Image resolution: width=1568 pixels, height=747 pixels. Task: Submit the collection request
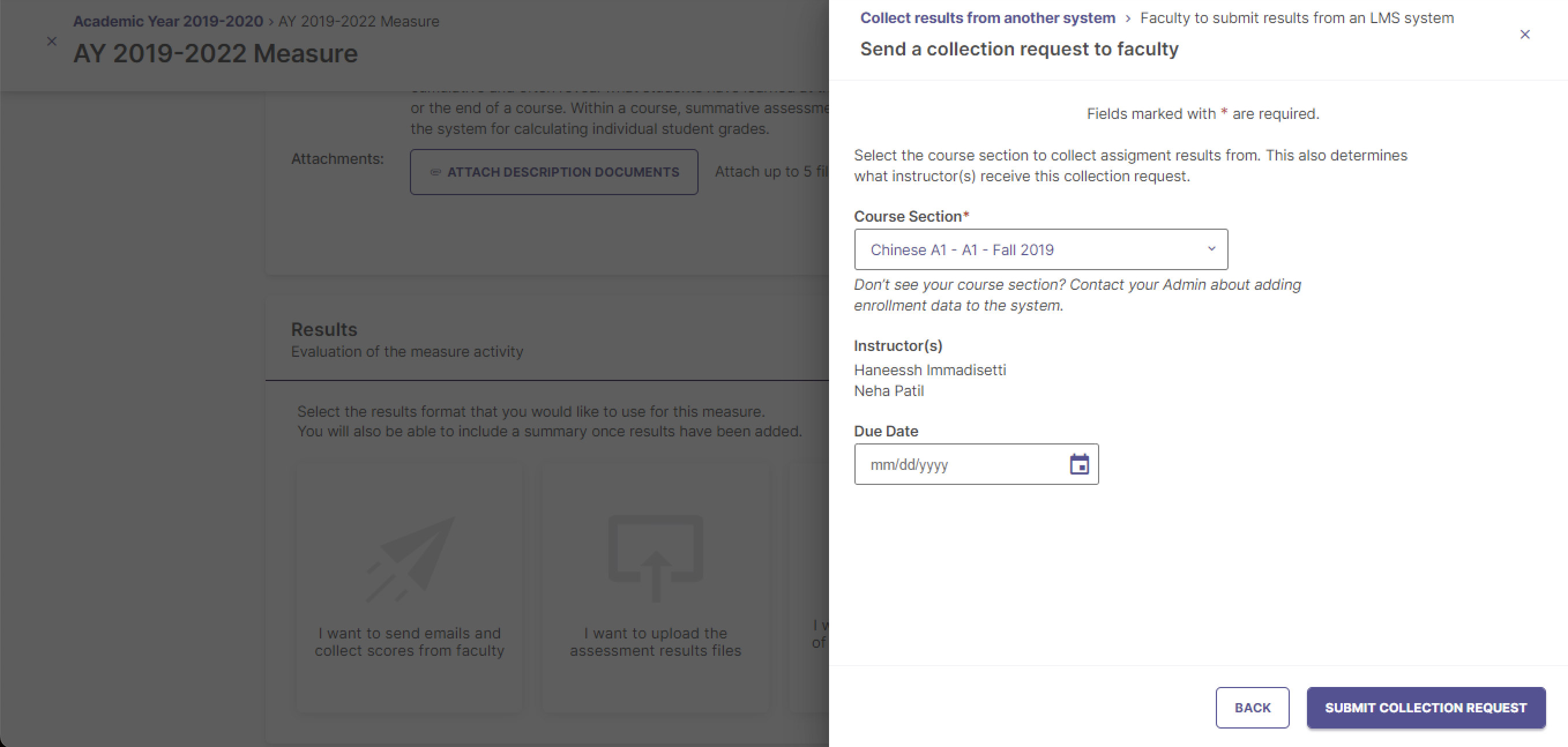coord(1425,707)
